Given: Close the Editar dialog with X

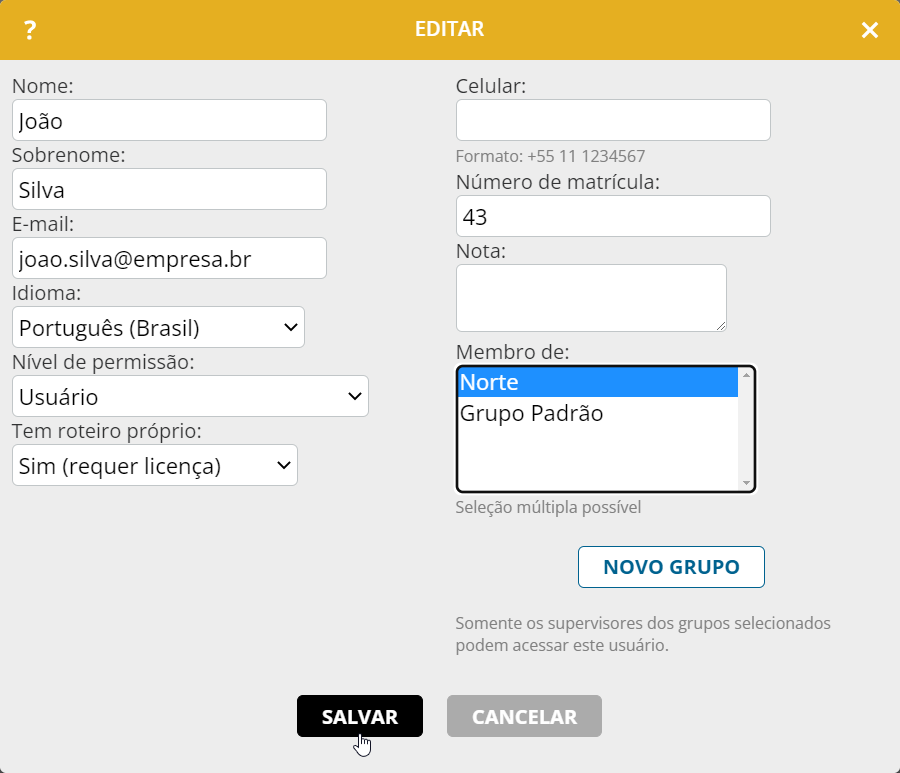Looking at the screenshot, I should click(870, 30).
